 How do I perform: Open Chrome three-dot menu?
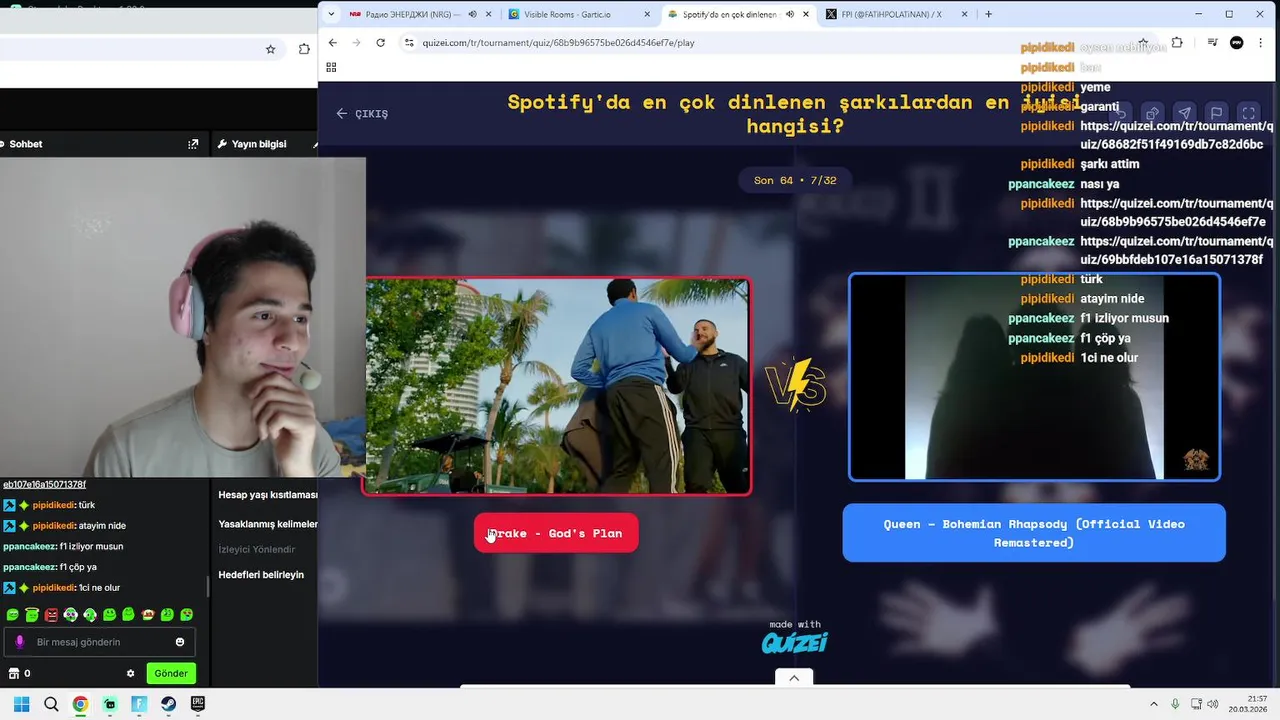coord(1263,42)
